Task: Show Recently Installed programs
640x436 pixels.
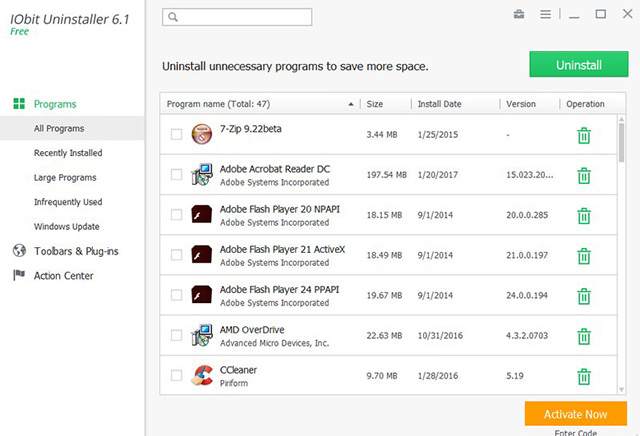Action: coord(68,153)
